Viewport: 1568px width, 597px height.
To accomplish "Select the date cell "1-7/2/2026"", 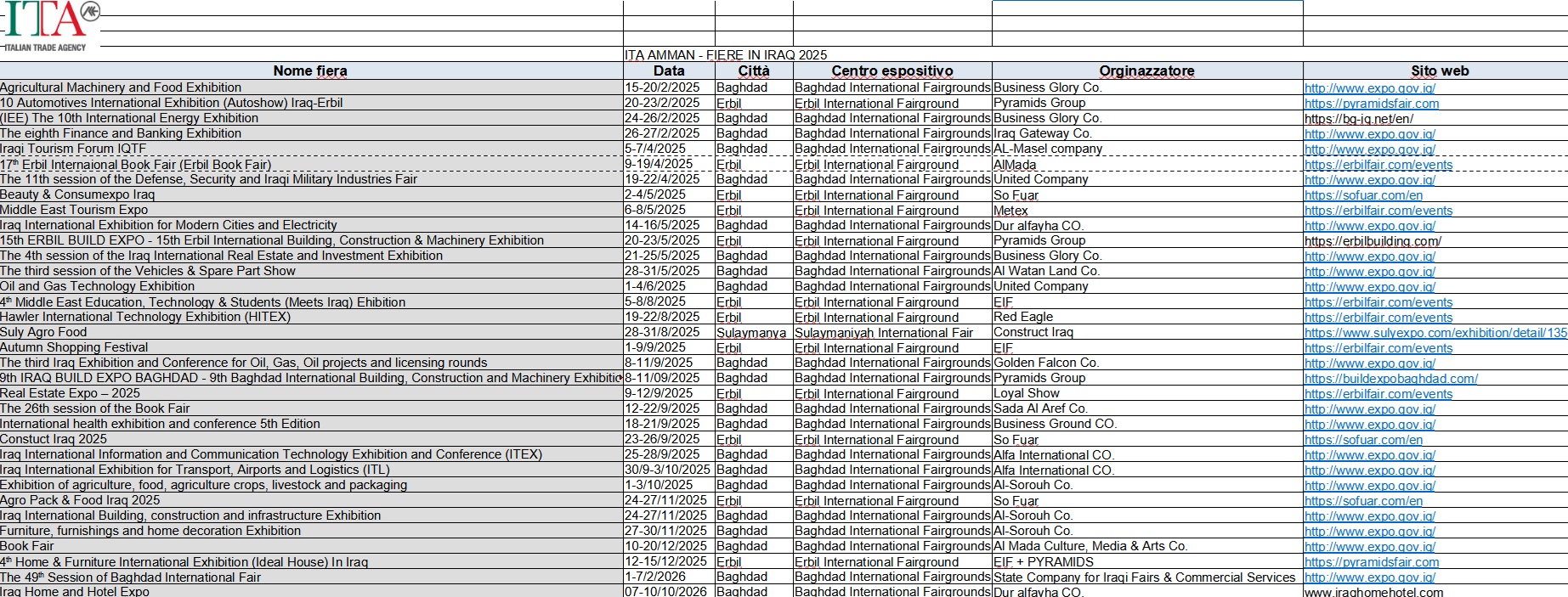I will point(669,577).
